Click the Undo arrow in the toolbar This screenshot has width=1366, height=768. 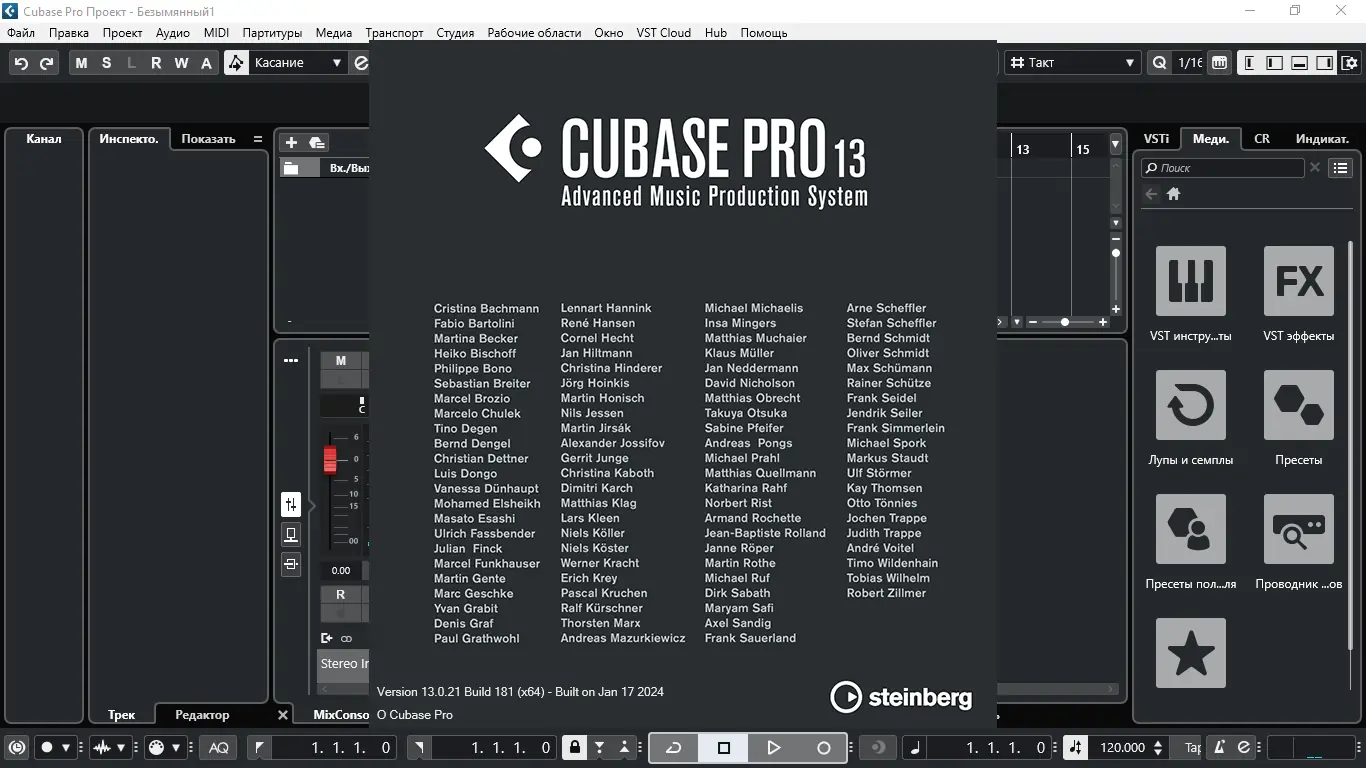(21, 63)
